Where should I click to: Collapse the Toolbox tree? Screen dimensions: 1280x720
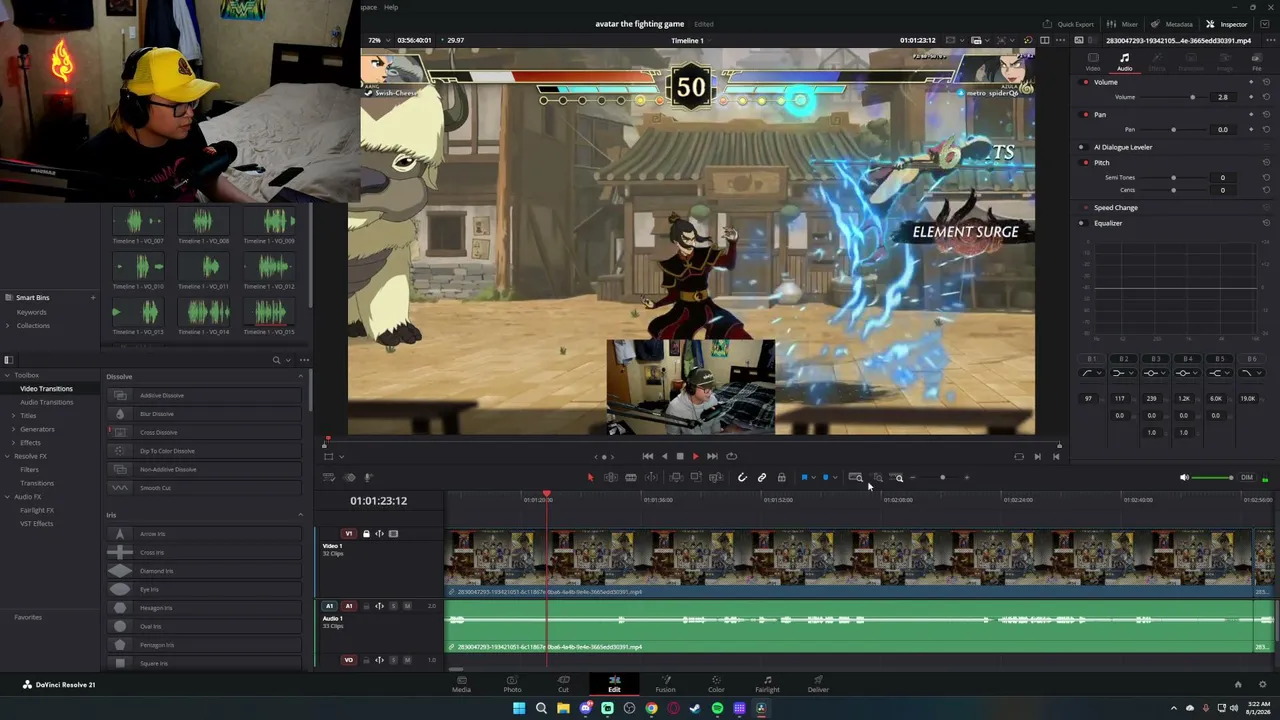[x=8, y=375]
